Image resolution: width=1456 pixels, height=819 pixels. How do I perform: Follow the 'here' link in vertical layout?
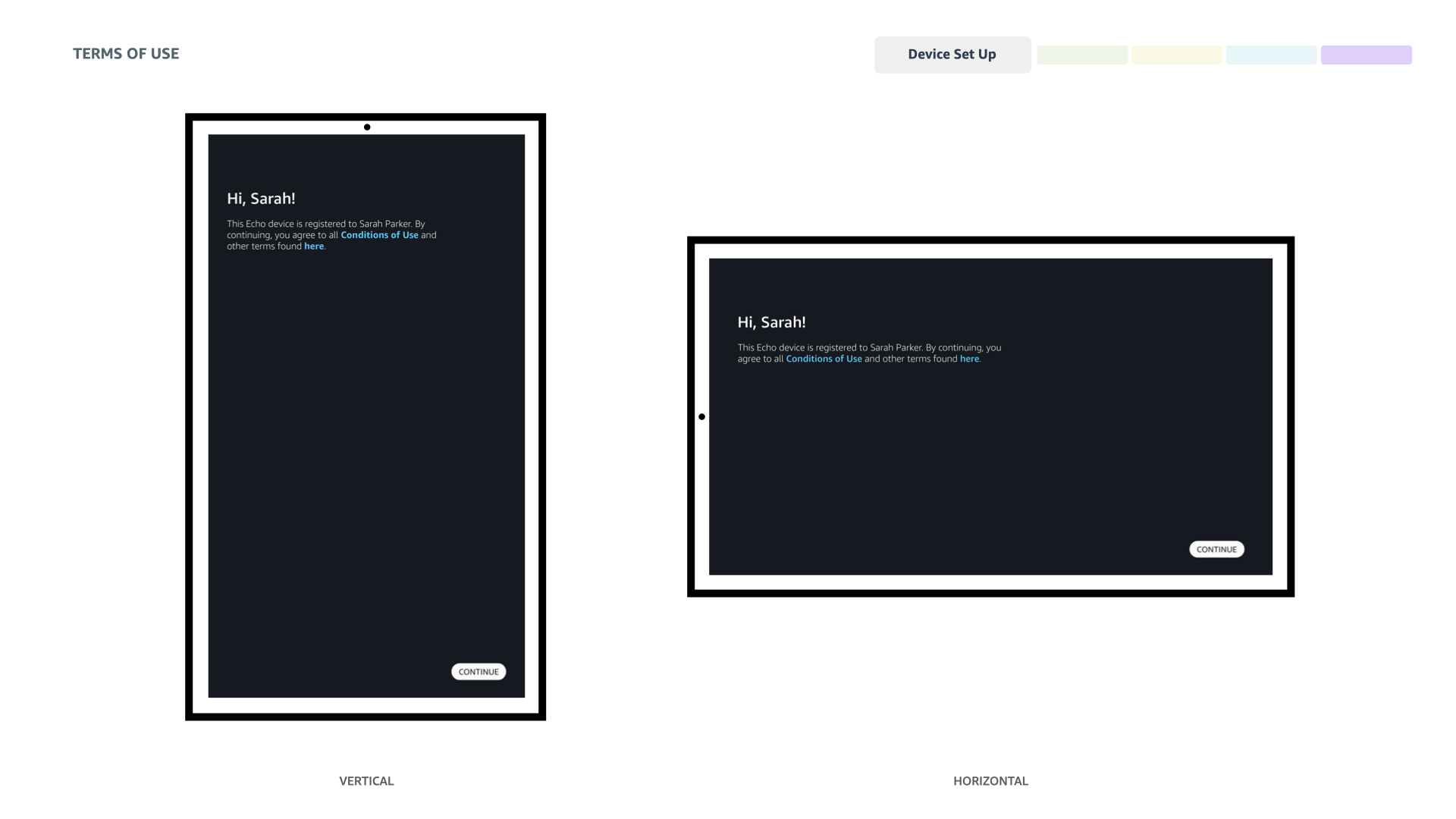(314, 246)
